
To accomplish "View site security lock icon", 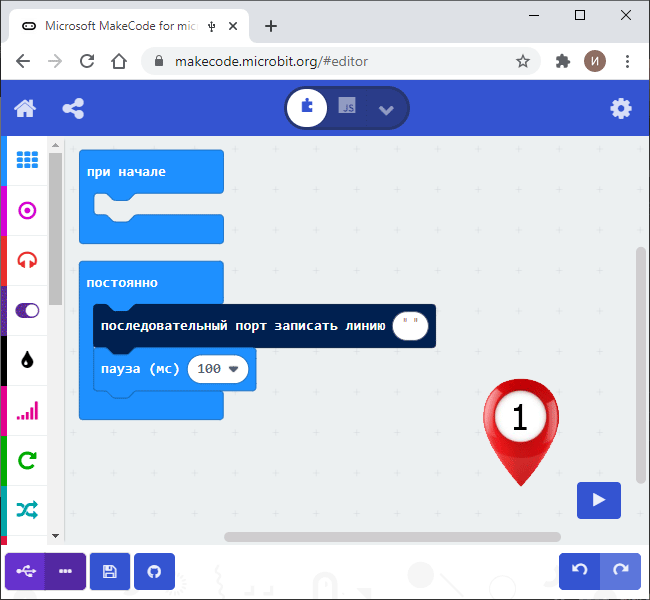I will pos(158,61).
